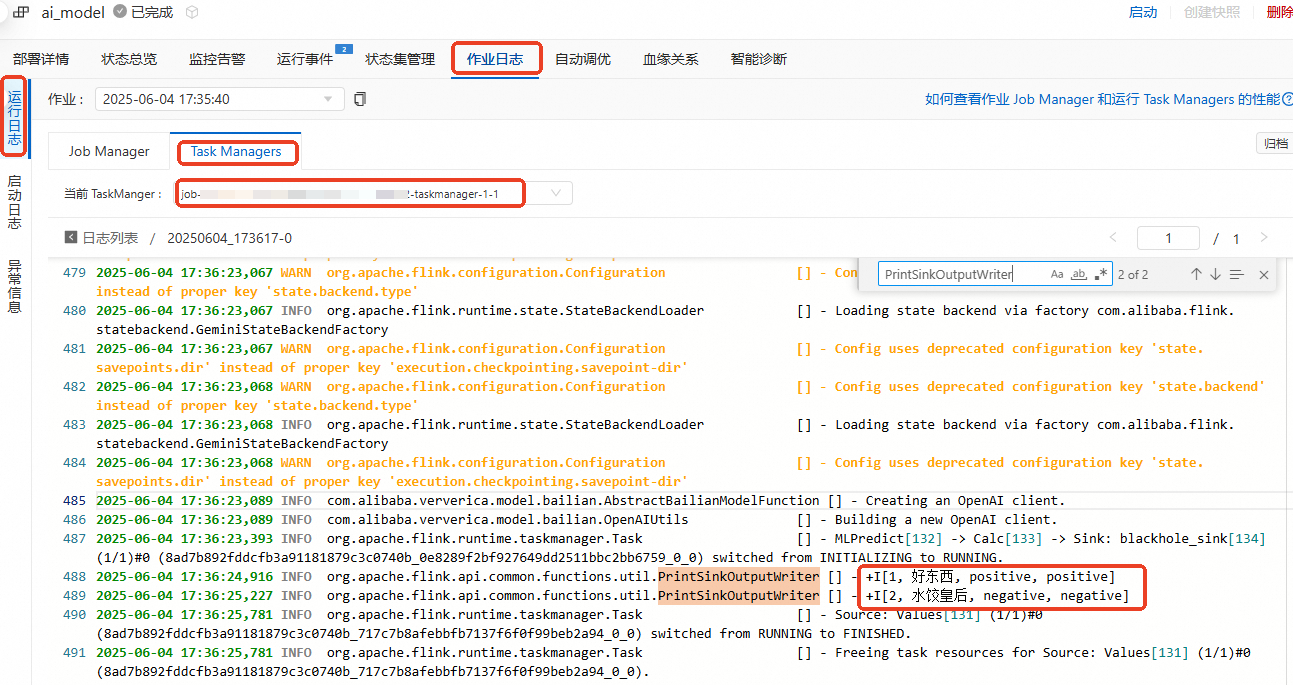The height and width of the screenshot is (685, 1293).
Task: Click the breadcrumb text 20250604_173617-0
Action: 230,238
